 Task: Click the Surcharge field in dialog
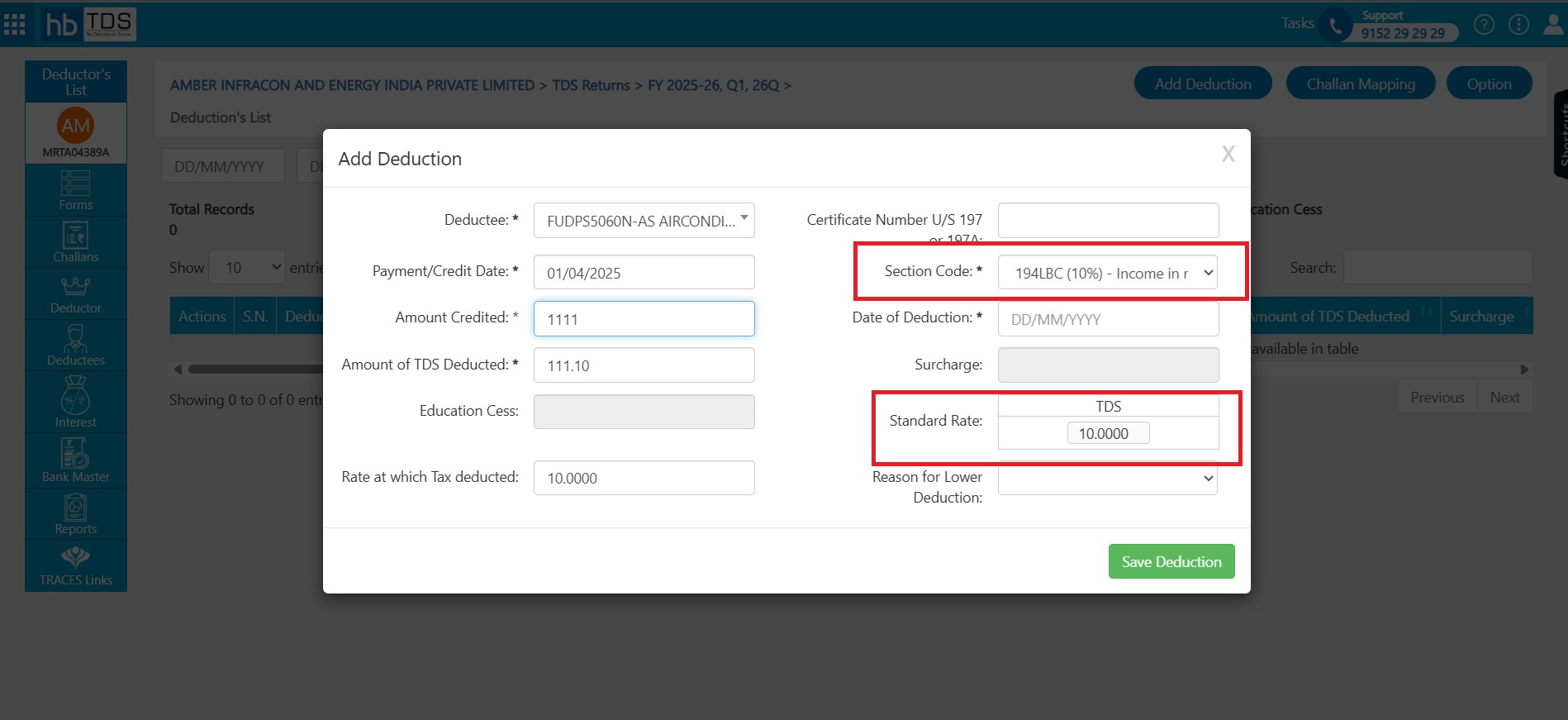1108,365
